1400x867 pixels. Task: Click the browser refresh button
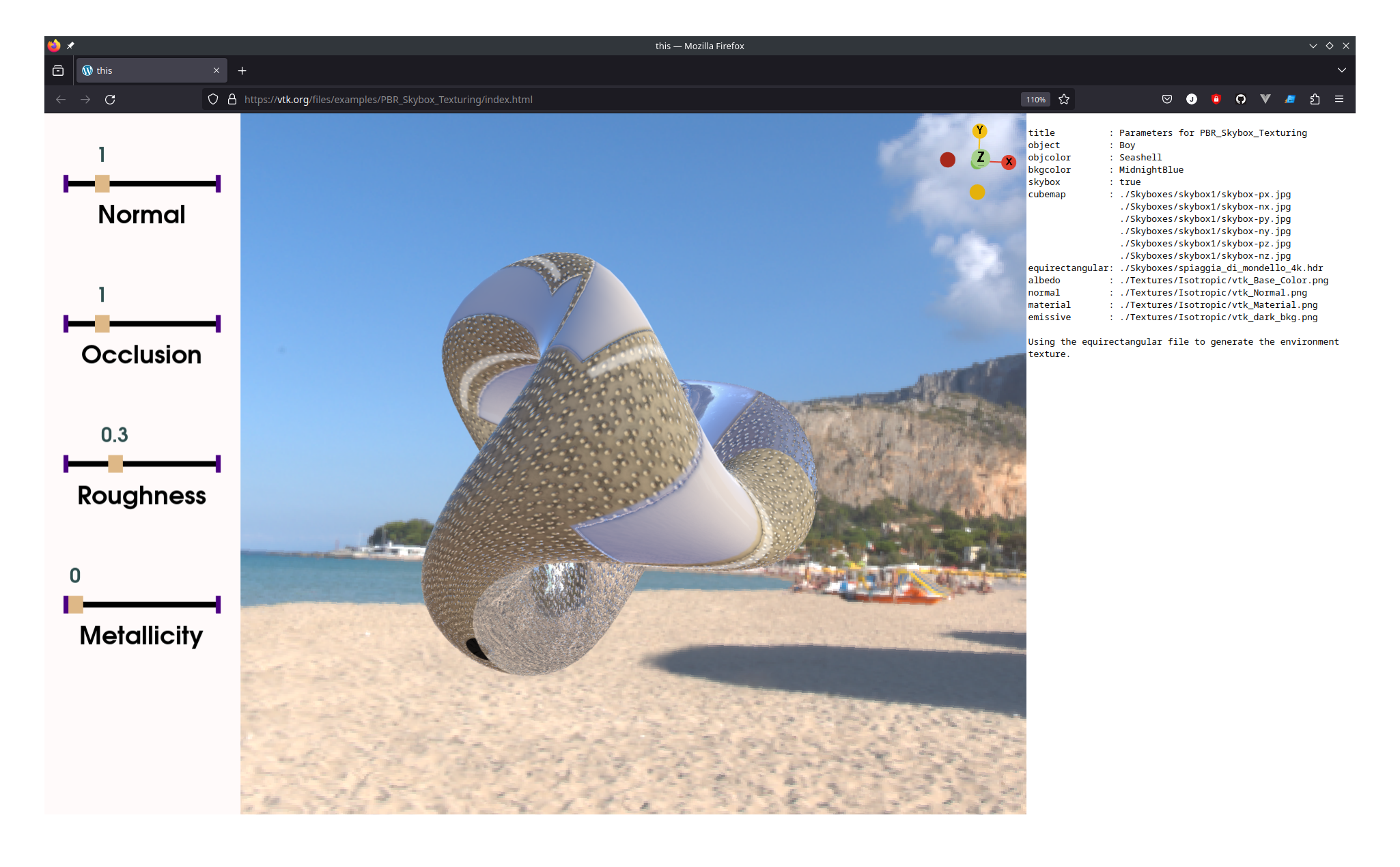point(110,99)
